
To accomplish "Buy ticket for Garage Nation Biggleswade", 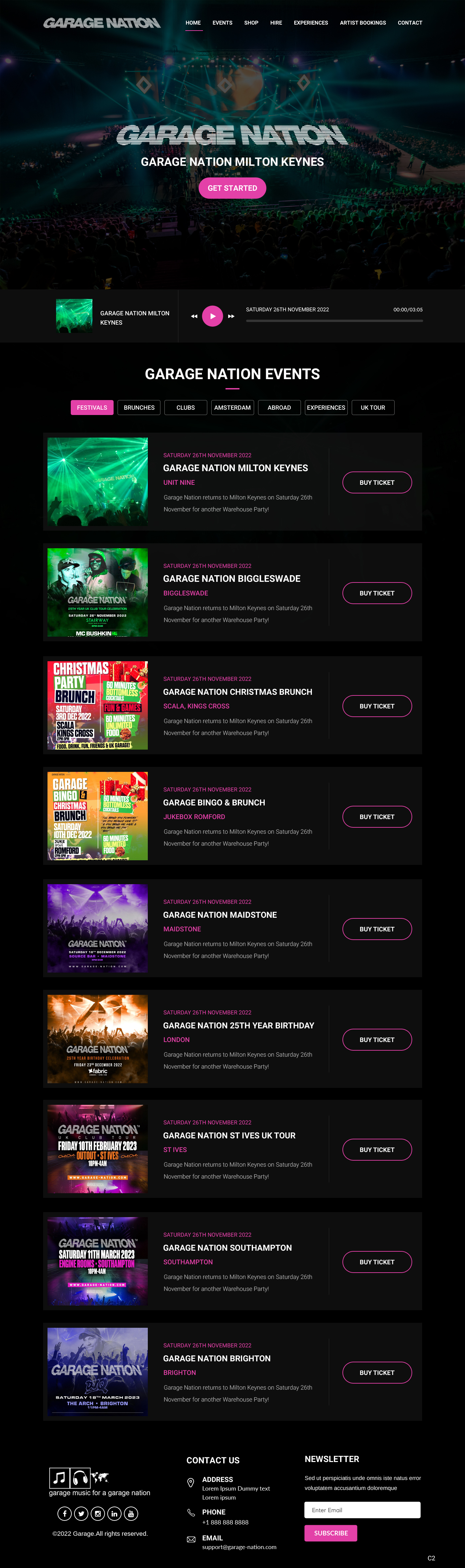I will (377, 593).
